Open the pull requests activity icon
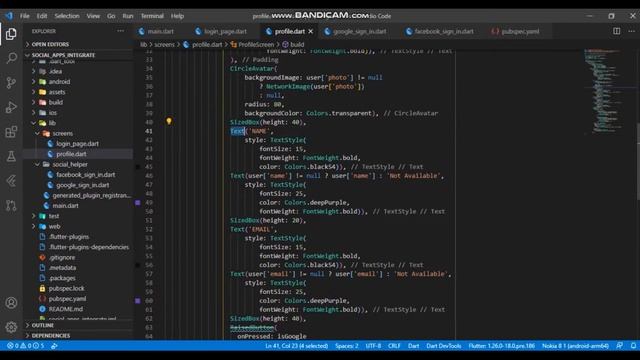This screenshot has width=640, height=360. coord(11,205)
